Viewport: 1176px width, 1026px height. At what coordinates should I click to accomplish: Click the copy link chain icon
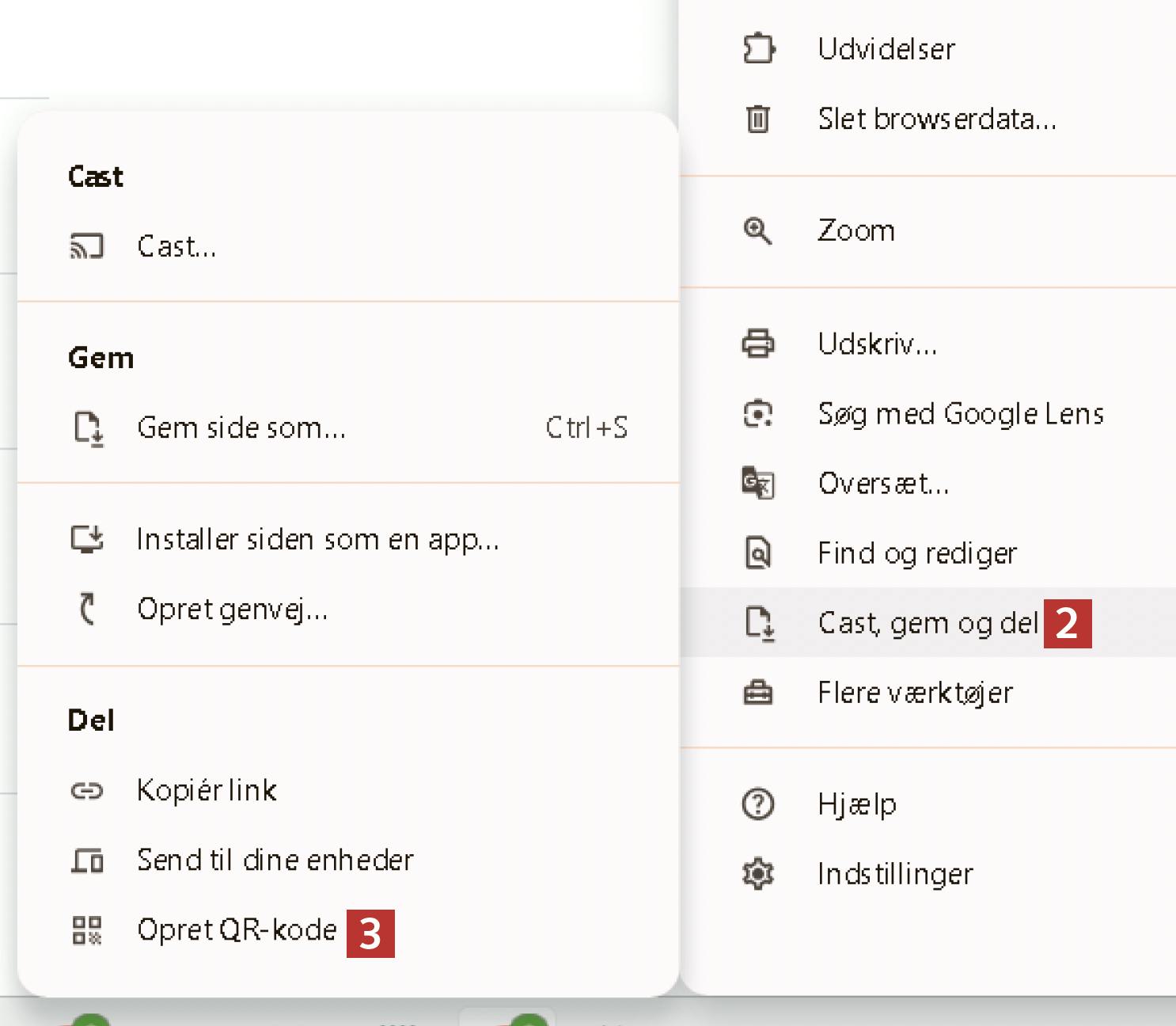[x=87, y=790]
